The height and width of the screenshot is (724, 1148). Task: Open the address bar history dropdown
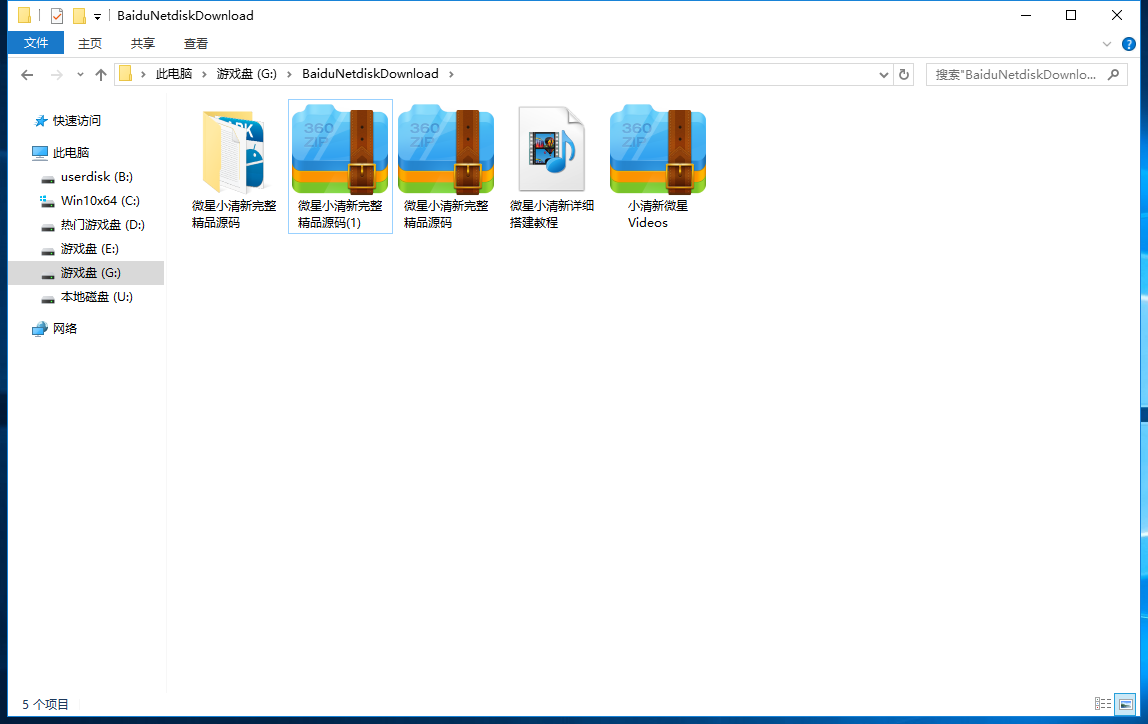(884, 74)
